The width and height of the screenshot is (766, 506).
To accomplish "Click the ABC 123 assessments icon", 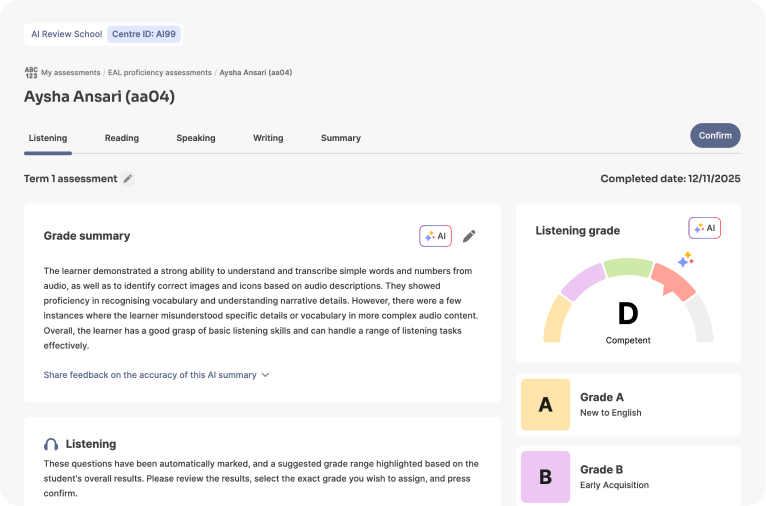I will coord(31,73).
